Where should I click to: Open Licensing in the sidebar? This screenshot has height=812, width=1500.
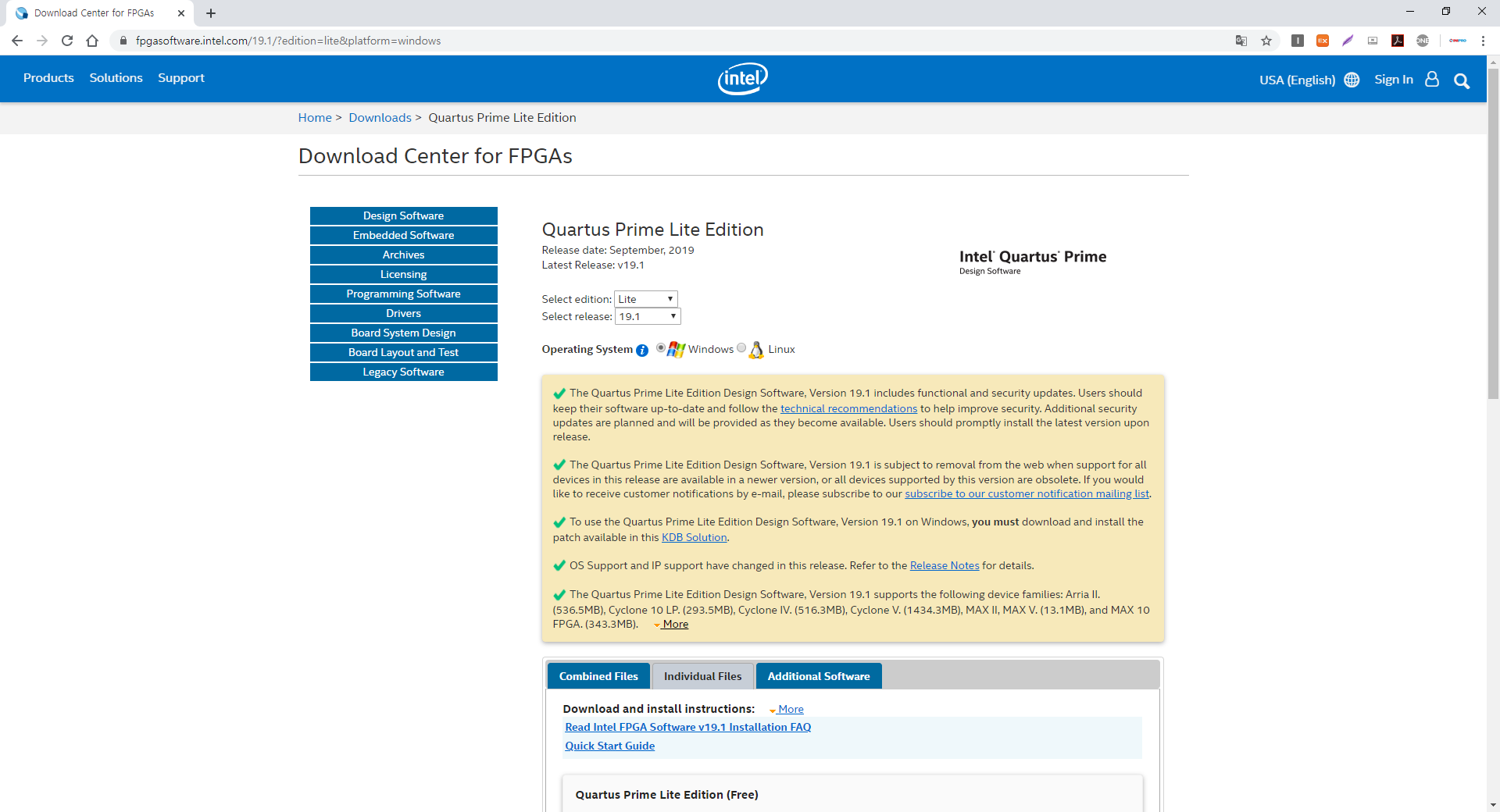click(404, 274)
